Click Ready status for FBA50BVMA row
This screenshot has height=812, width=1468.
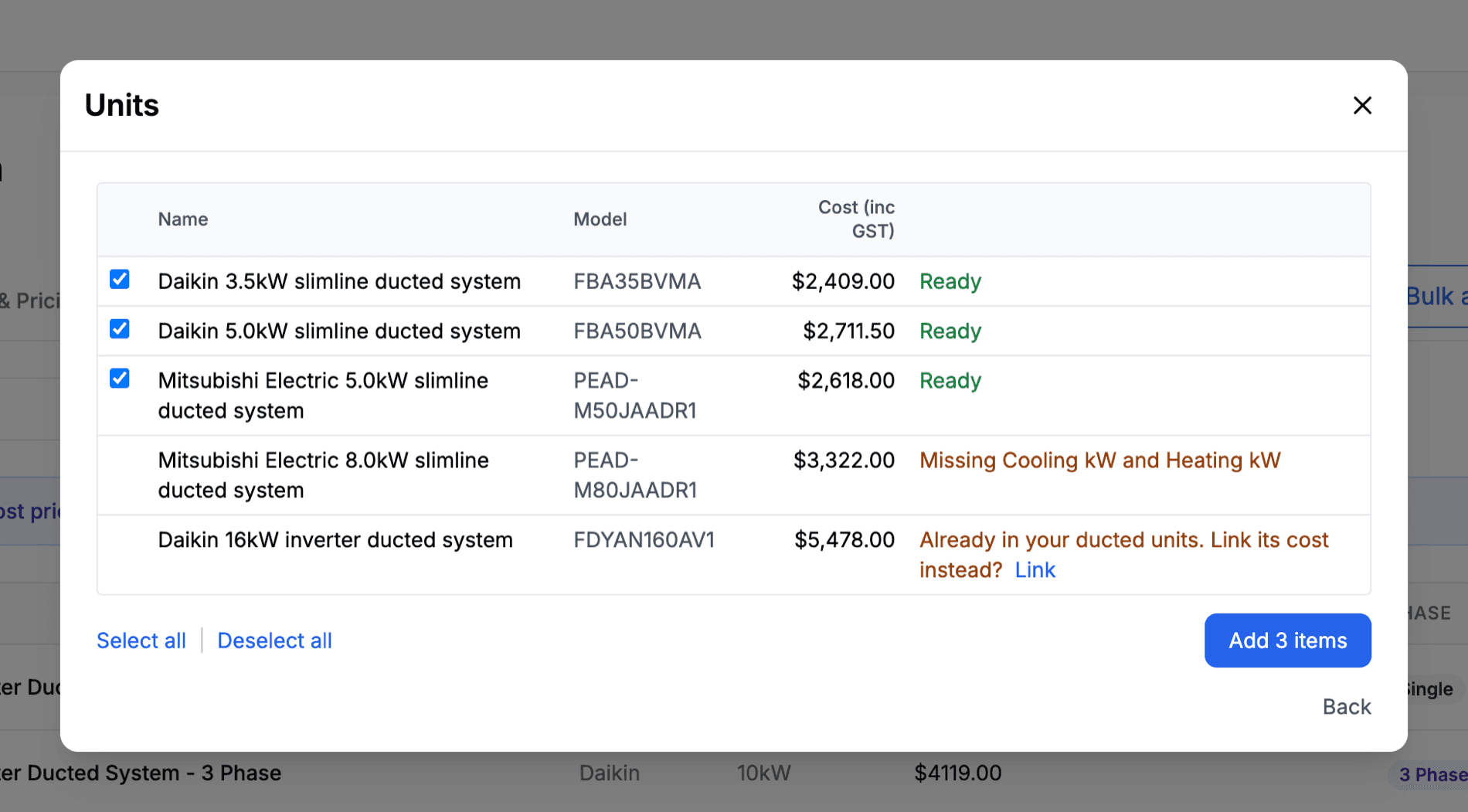[x=950, y=331]
